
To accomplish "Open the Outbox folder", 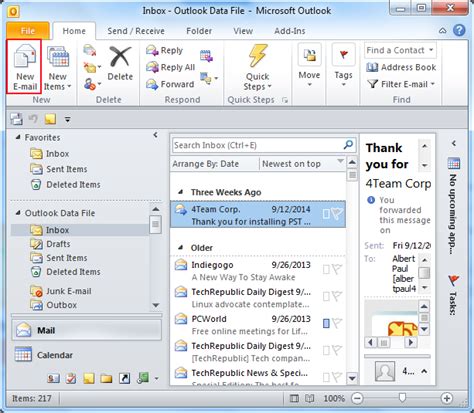I will pos(53,305).
